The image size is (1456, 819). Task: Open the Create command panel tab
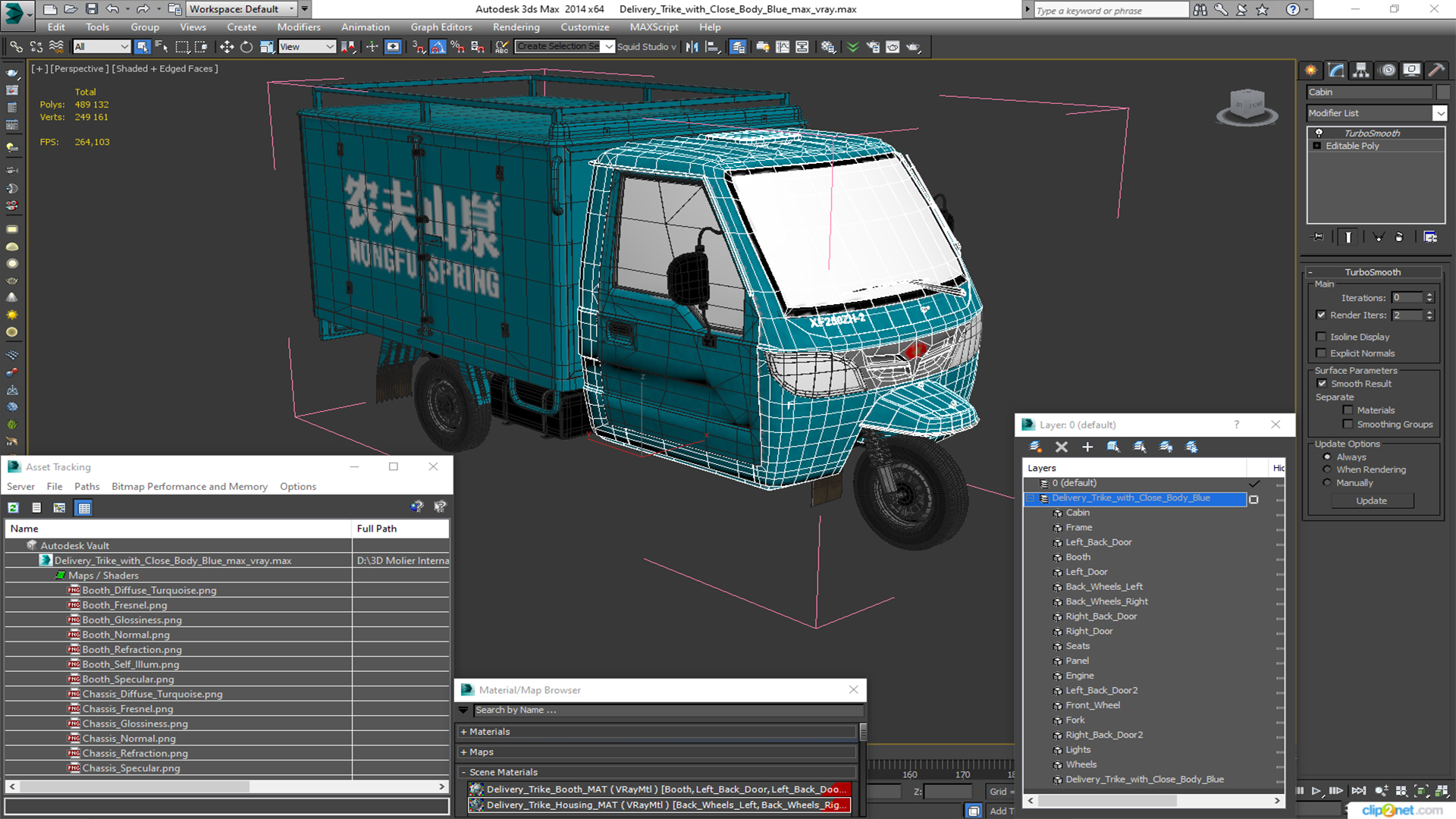click(x=1311, y=70)
